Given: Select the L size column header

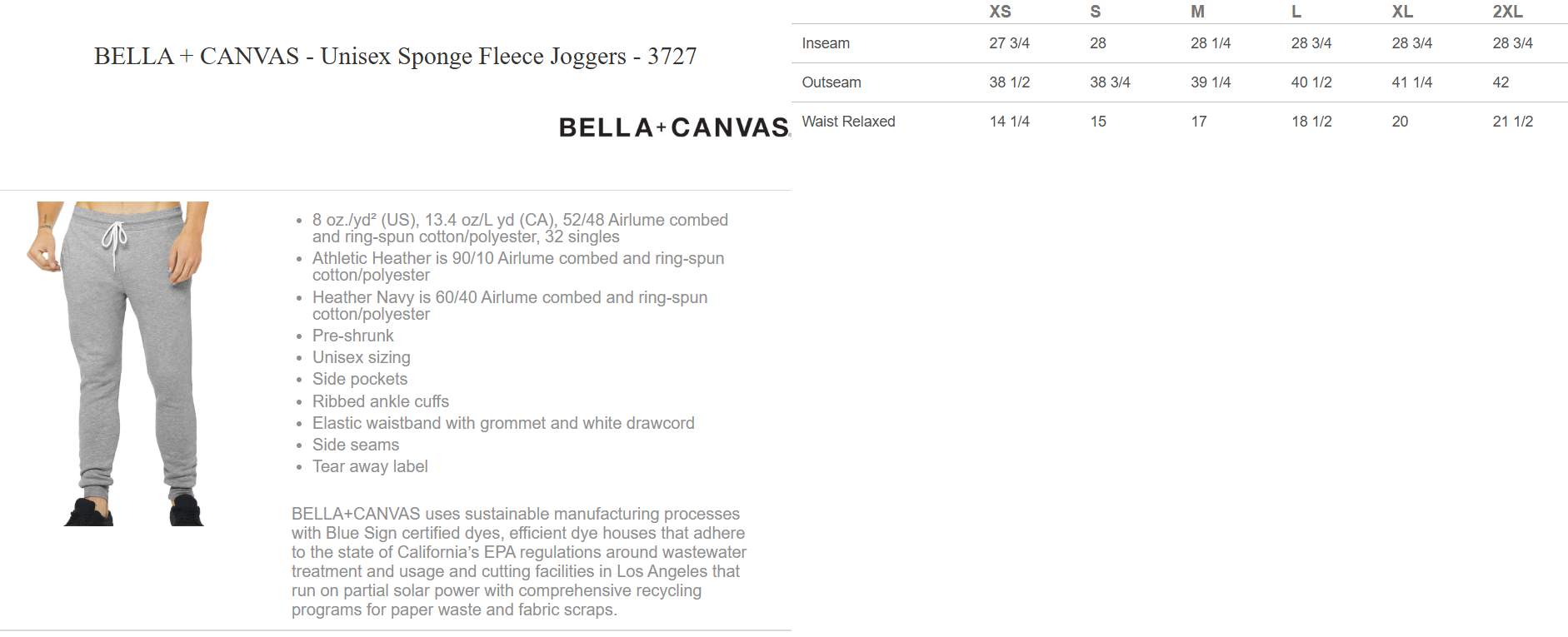Looking at the screenshot, I should [x=1296, y=12].
